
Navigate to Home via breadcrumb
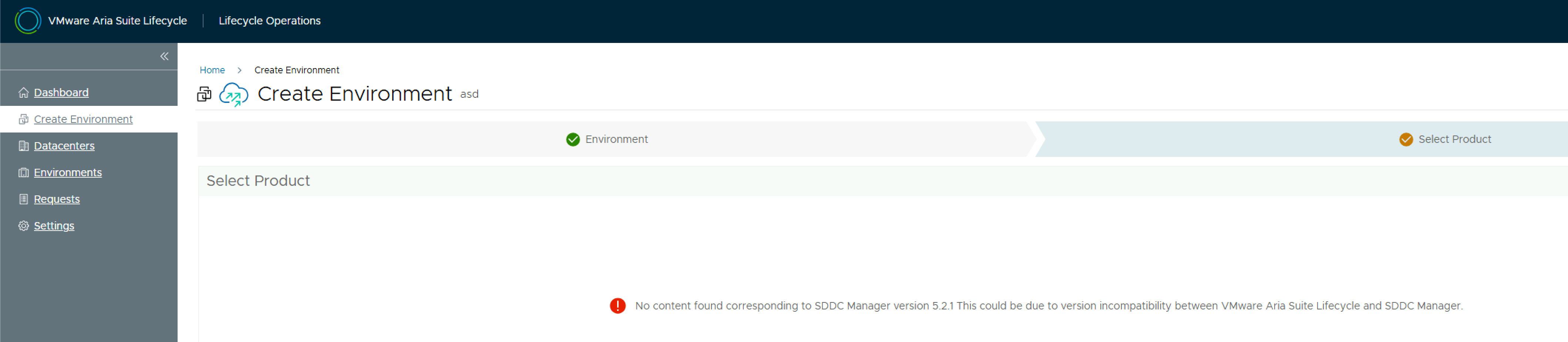tap(212, 70)
